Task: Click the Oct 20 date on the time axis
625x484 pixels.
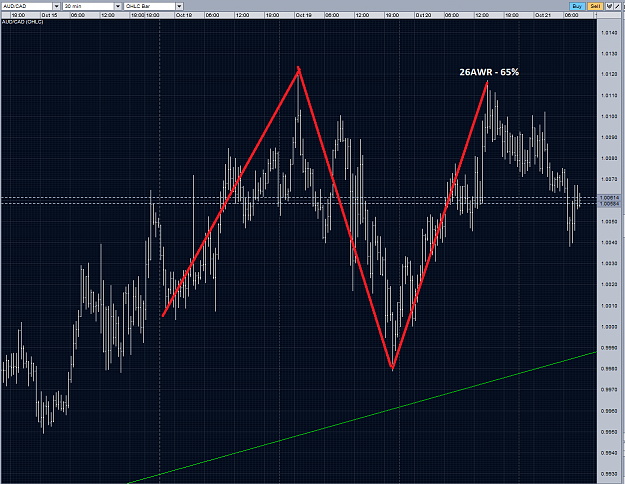Action: 423,15
